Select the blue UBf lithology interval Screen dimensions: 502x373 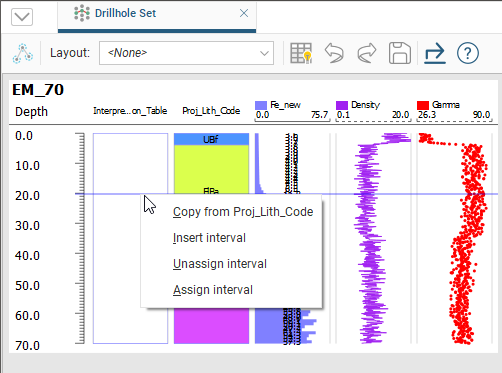[x=211, y=139]
